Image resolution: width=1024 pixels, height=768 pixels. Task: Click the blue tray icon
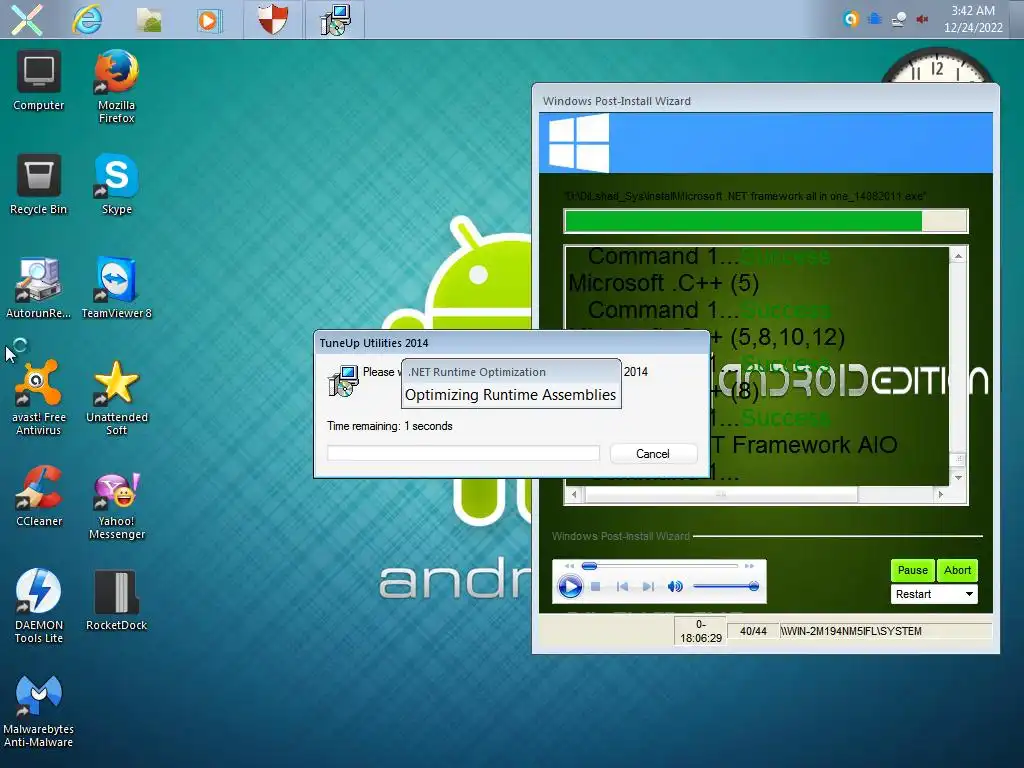(874, 19)
